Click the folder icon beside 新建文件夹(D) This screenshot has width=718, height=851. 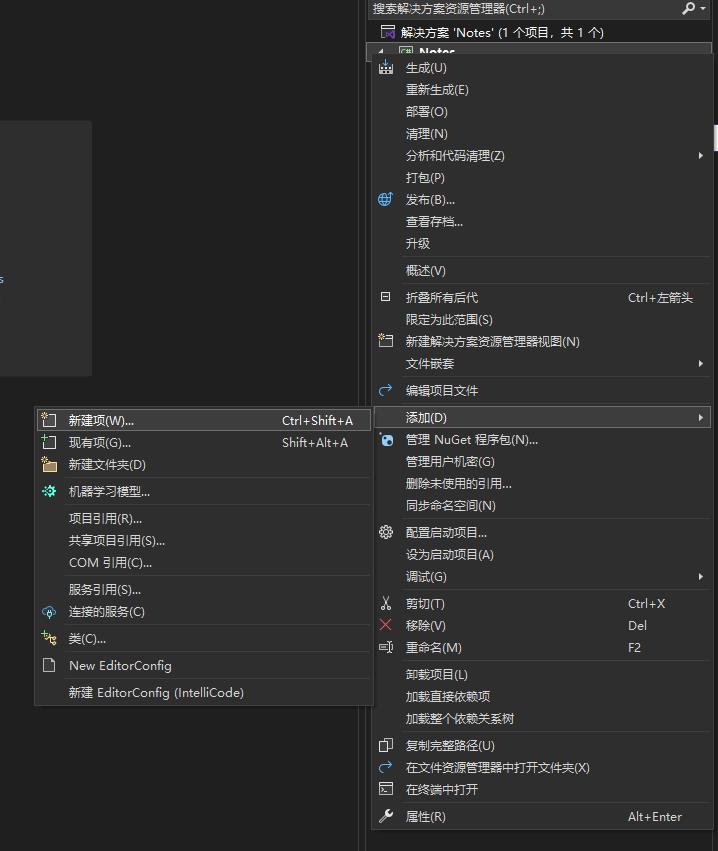49,464
